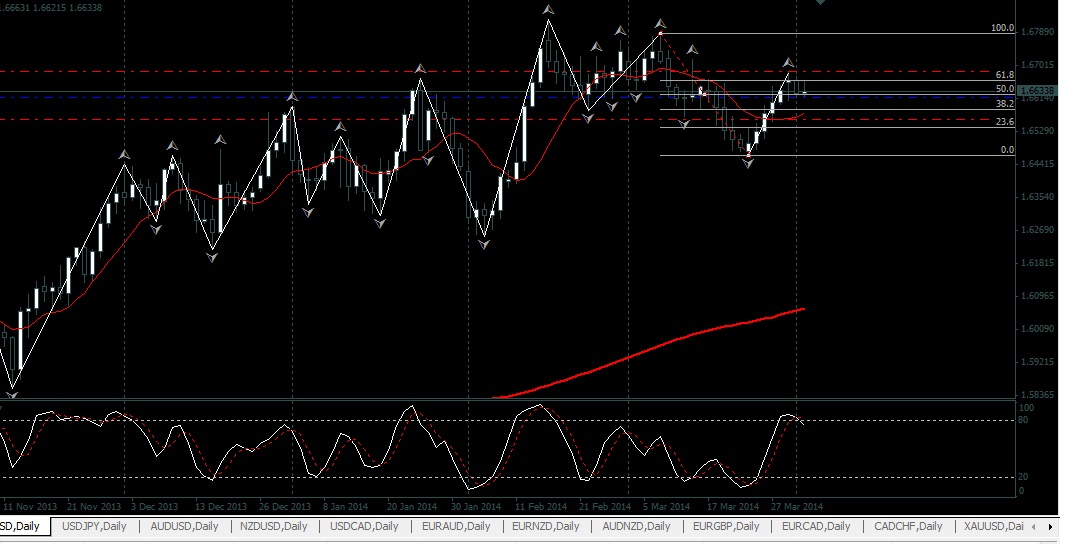Click the teal chart shift triangle at top

(x=820, y=3)
